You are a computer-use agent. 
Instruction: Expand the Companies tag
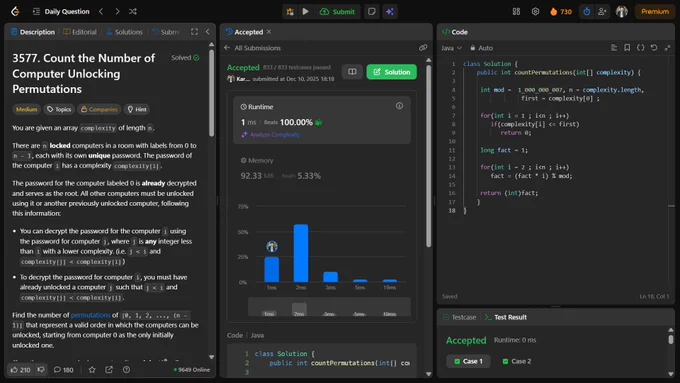pyautogui.click(x=99, y=109)
